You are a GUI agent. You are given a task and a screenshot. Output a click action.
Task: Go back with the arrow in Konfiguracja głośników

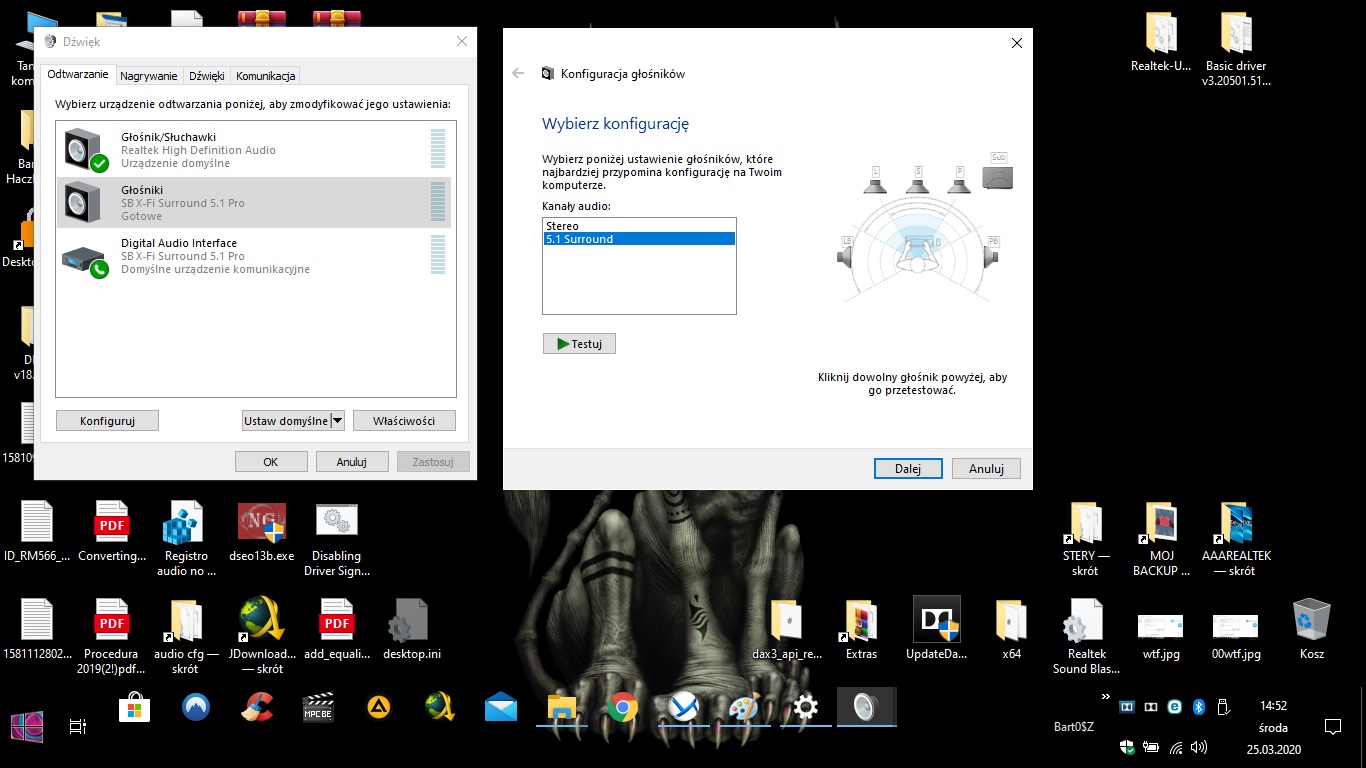pyautogui.click(x=518, y=73)
